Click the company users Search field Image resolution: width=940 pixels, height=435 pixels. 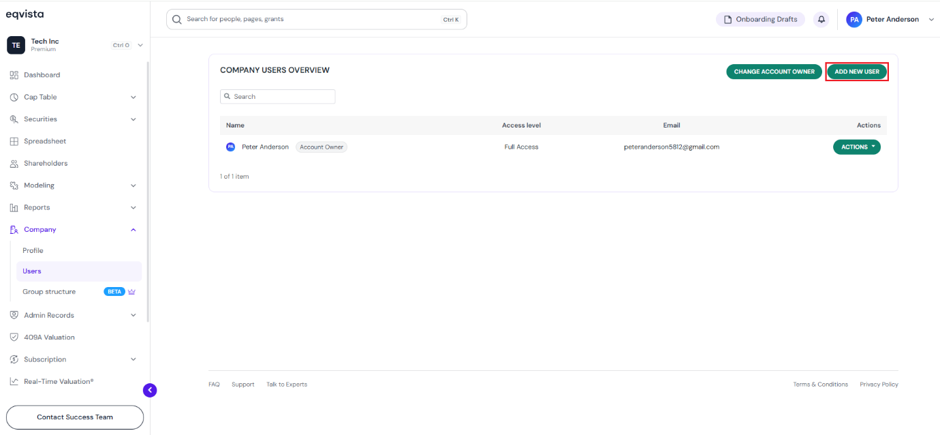tap(278, 96)
